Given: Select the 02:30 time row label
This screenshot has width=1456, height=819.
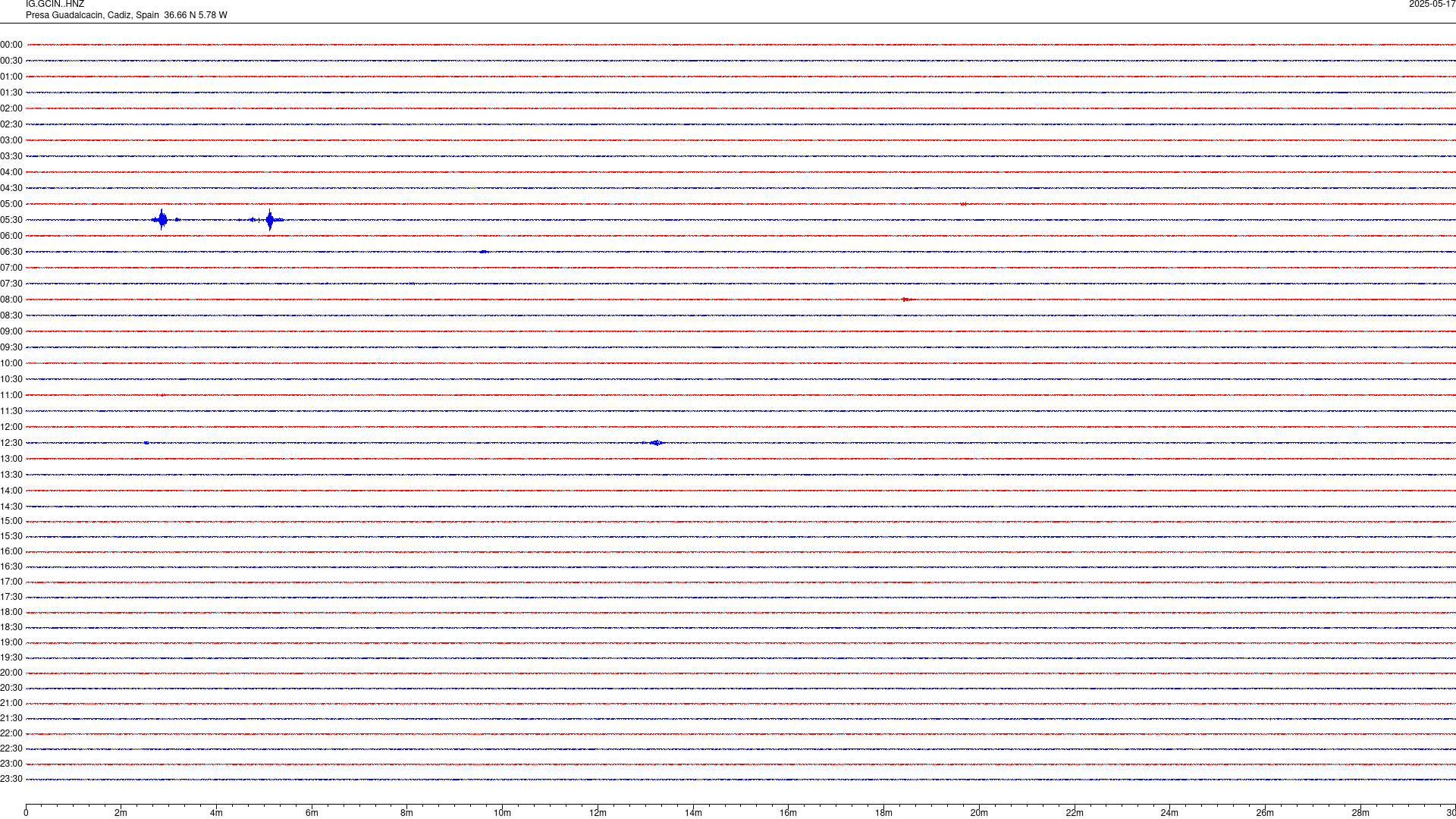Looking at the screenshot, I should 11,124.
